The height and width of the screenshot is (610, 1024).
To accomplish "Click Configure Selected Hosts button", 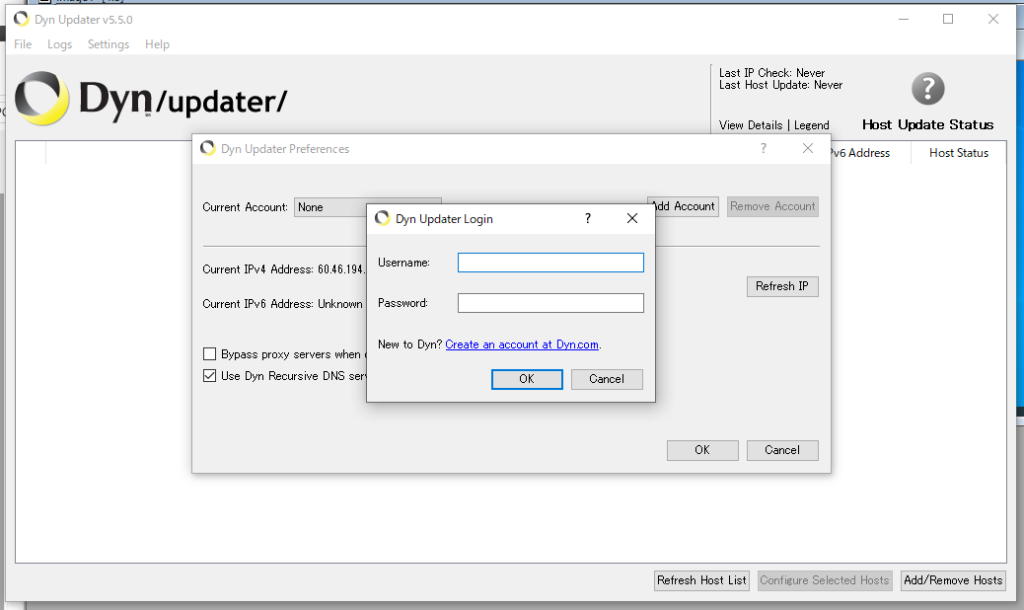I will 825,580.
